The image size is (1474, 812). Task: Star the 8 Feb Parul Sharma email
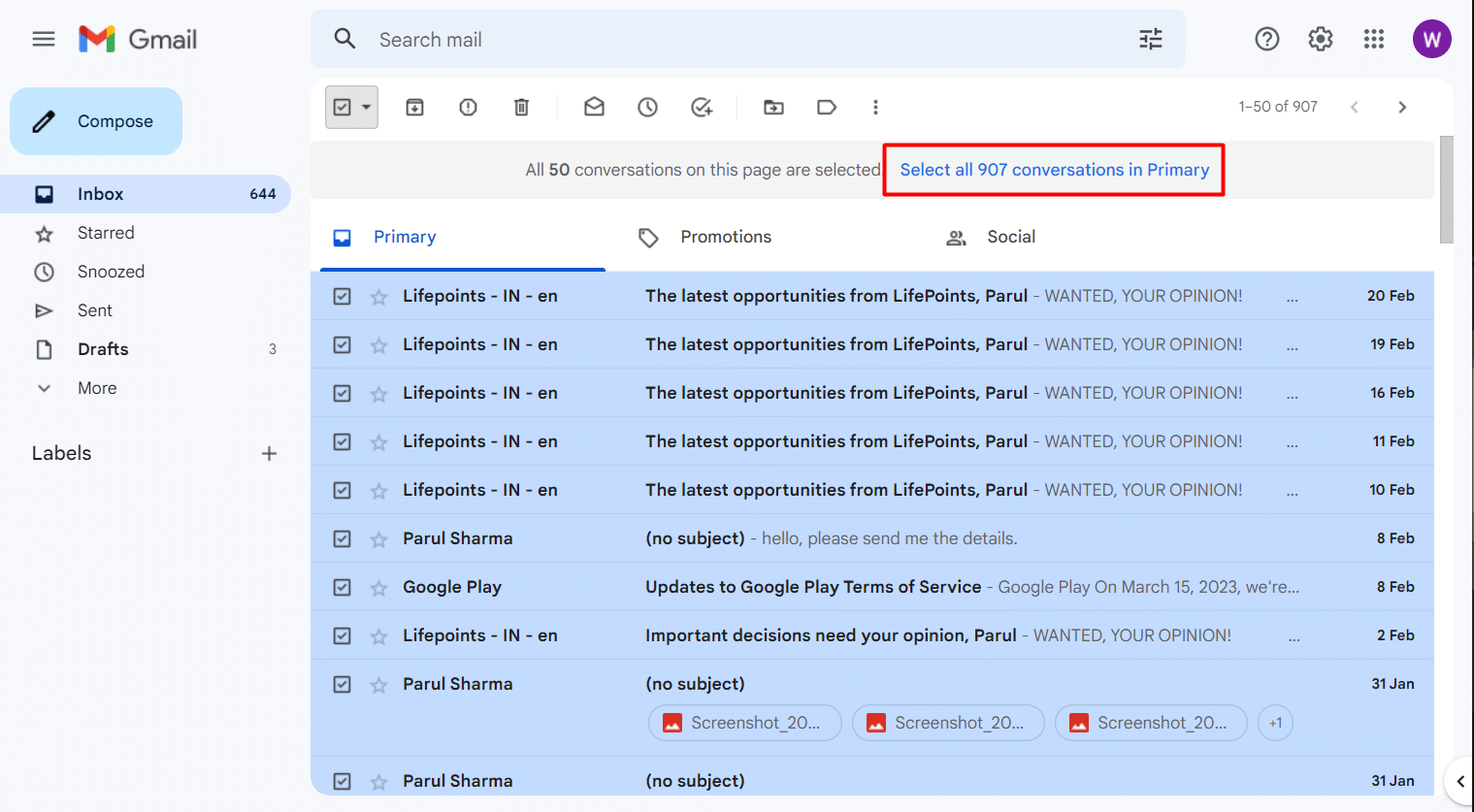[x=378, y=539]
